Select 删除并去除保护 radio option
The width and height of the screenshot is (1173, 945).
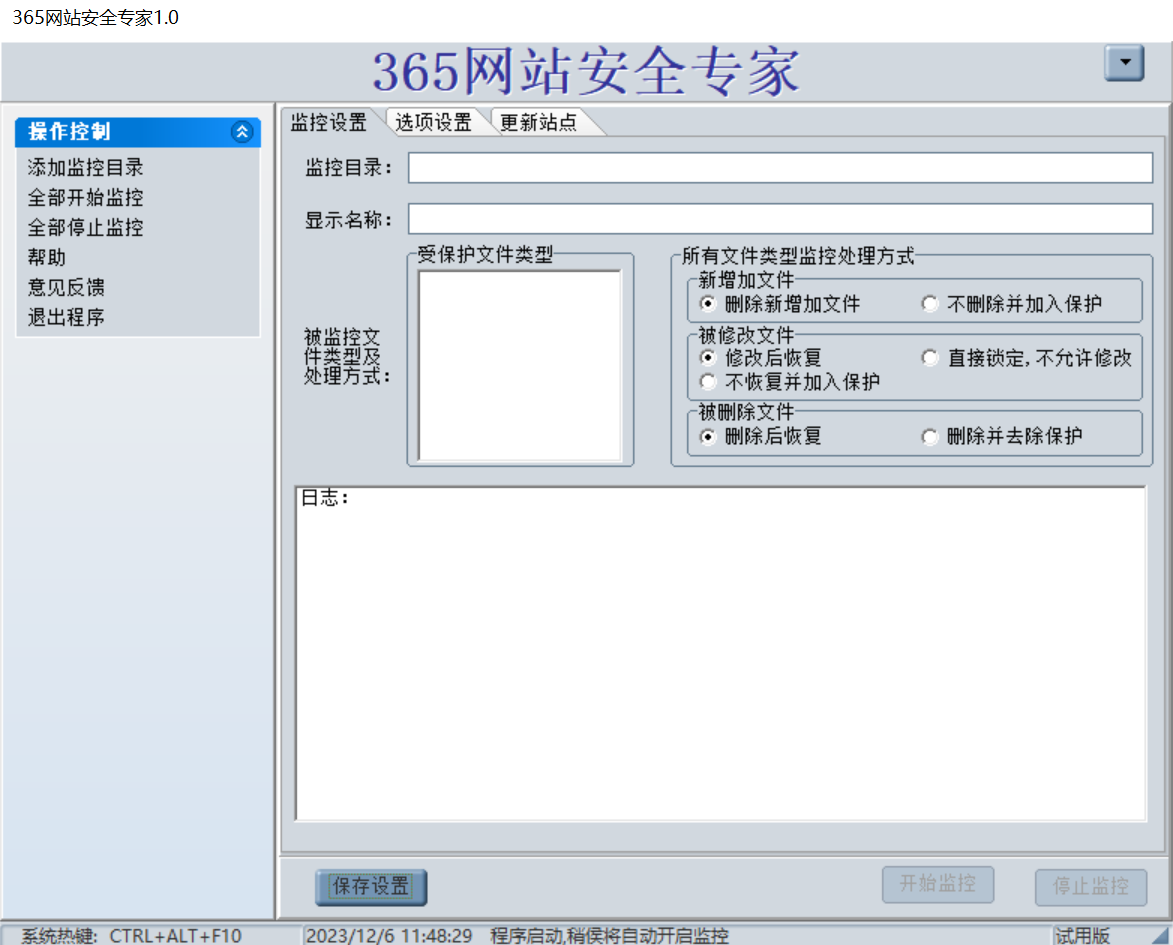[x=1002, y=436]
